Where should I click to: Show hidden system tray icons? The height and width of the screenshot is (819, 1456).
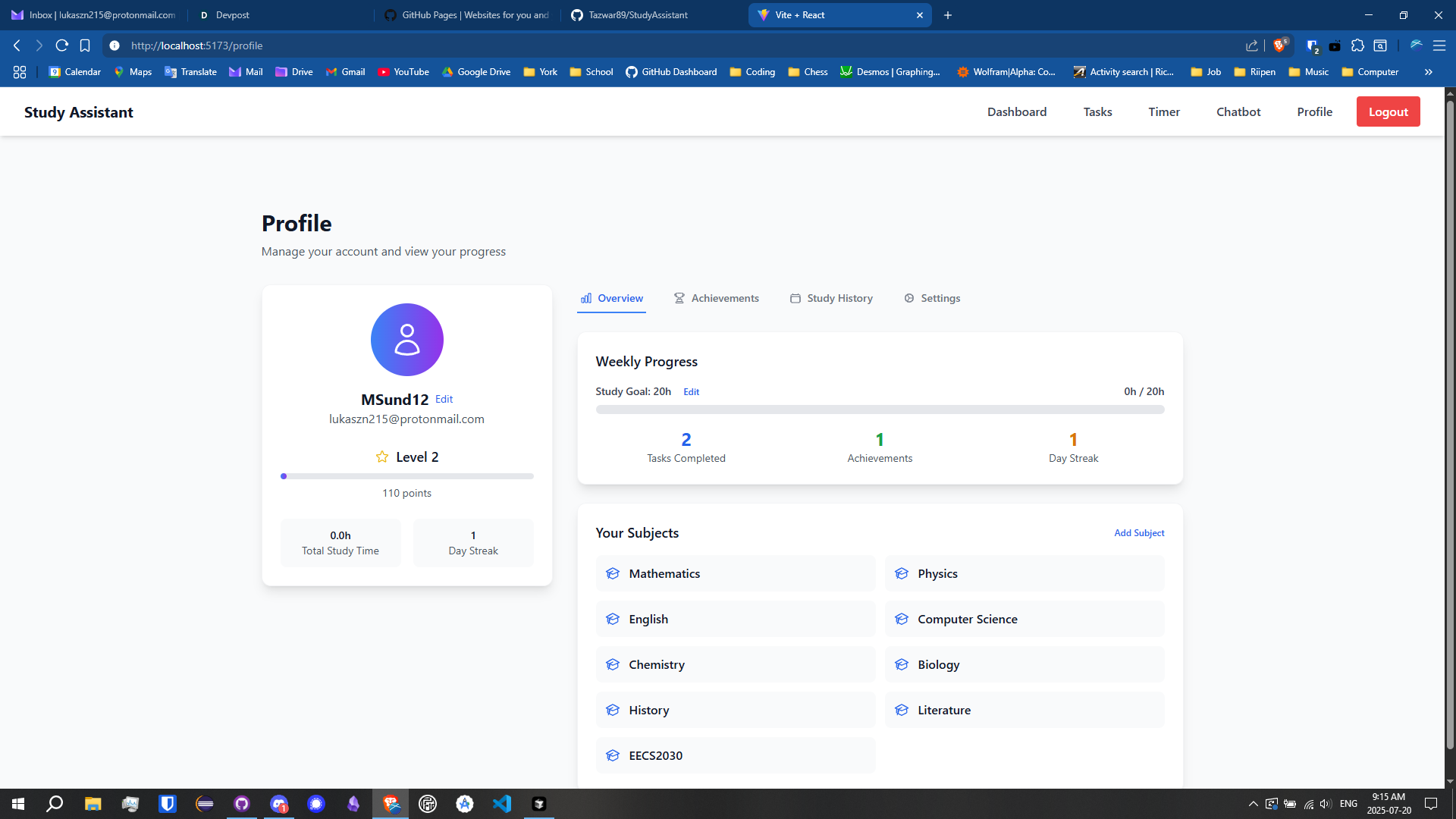tap(1253, 804)
